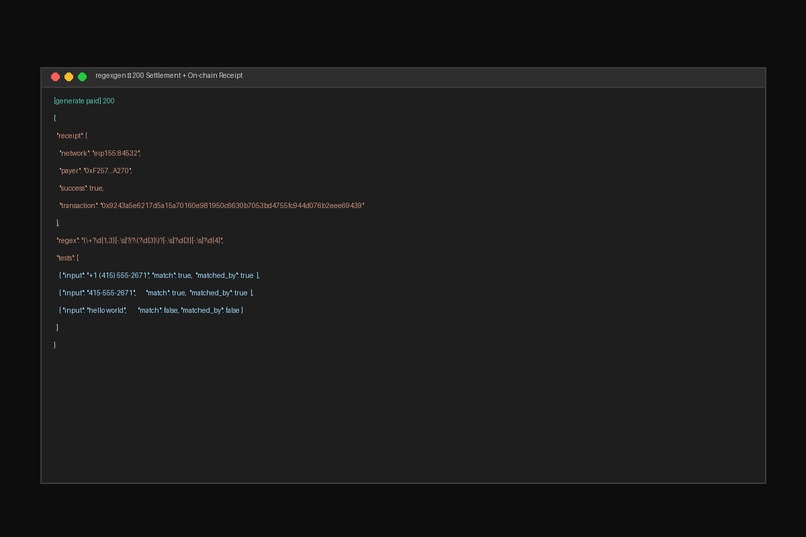Click the red close window dot
806x537 pixels.
tap(56, 77)
